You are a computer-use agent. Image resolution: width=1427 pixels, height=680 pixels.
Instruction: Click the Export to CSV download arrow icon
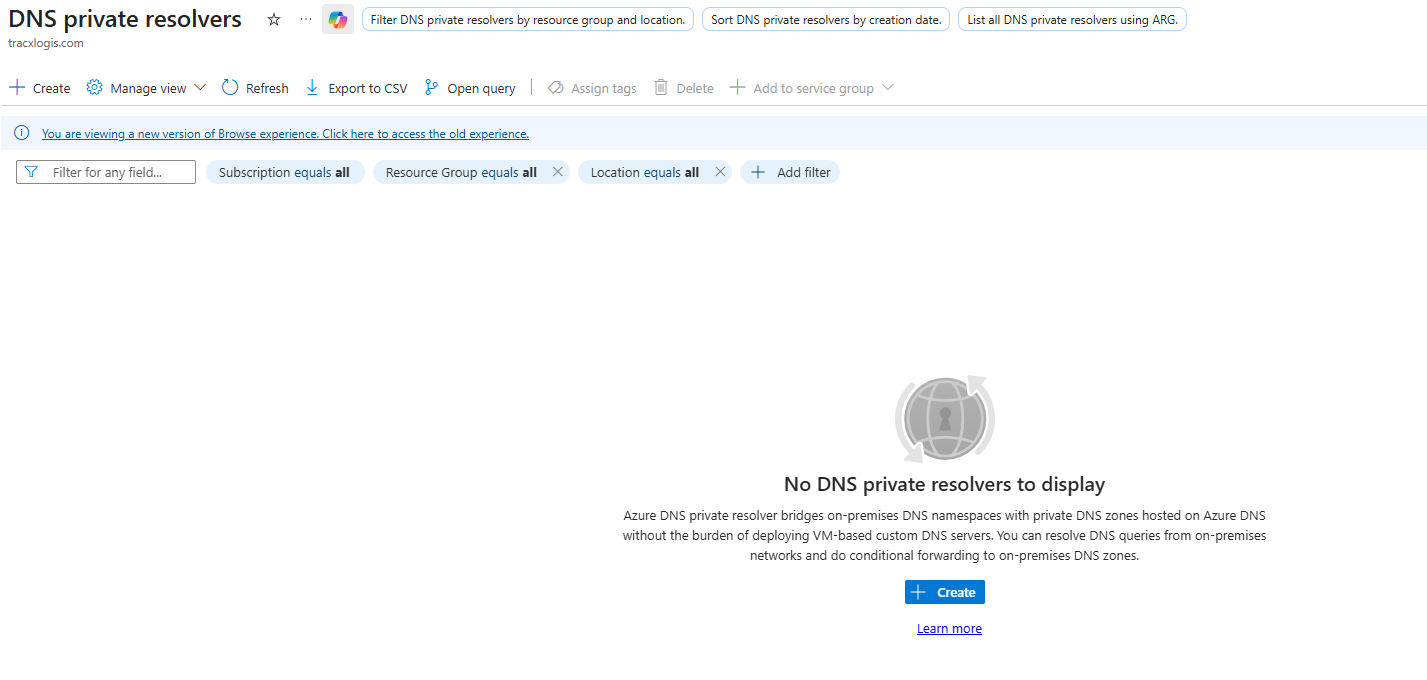(312, 88)
